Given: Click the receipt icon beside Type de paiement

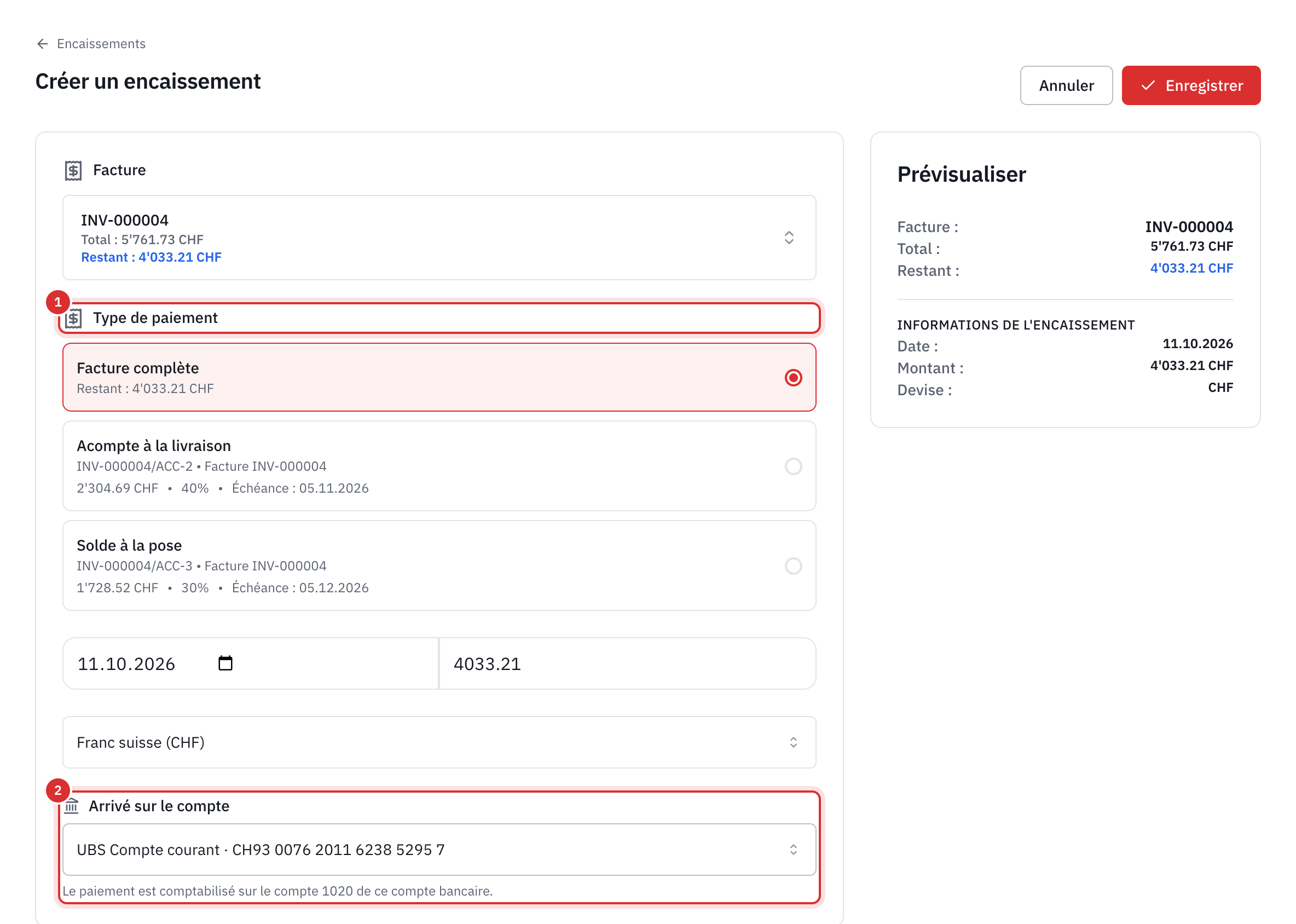Looking at the screenshot, I should 73,319.
